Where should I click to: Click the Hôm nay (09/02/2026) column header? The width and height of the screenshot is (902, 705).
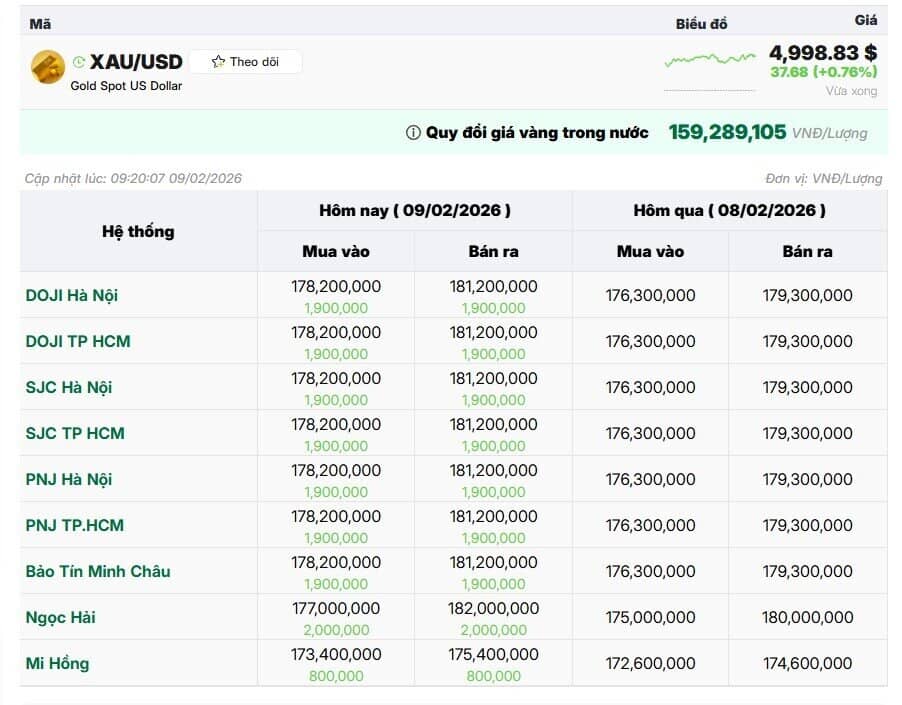[415, 211]
